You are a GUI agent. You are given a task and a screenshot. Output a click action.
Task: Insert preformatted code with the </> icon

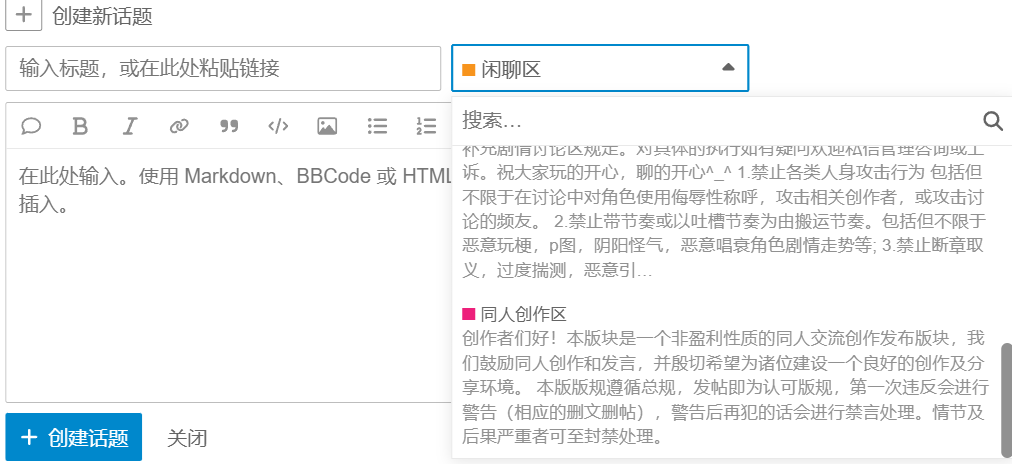[278, 126]
